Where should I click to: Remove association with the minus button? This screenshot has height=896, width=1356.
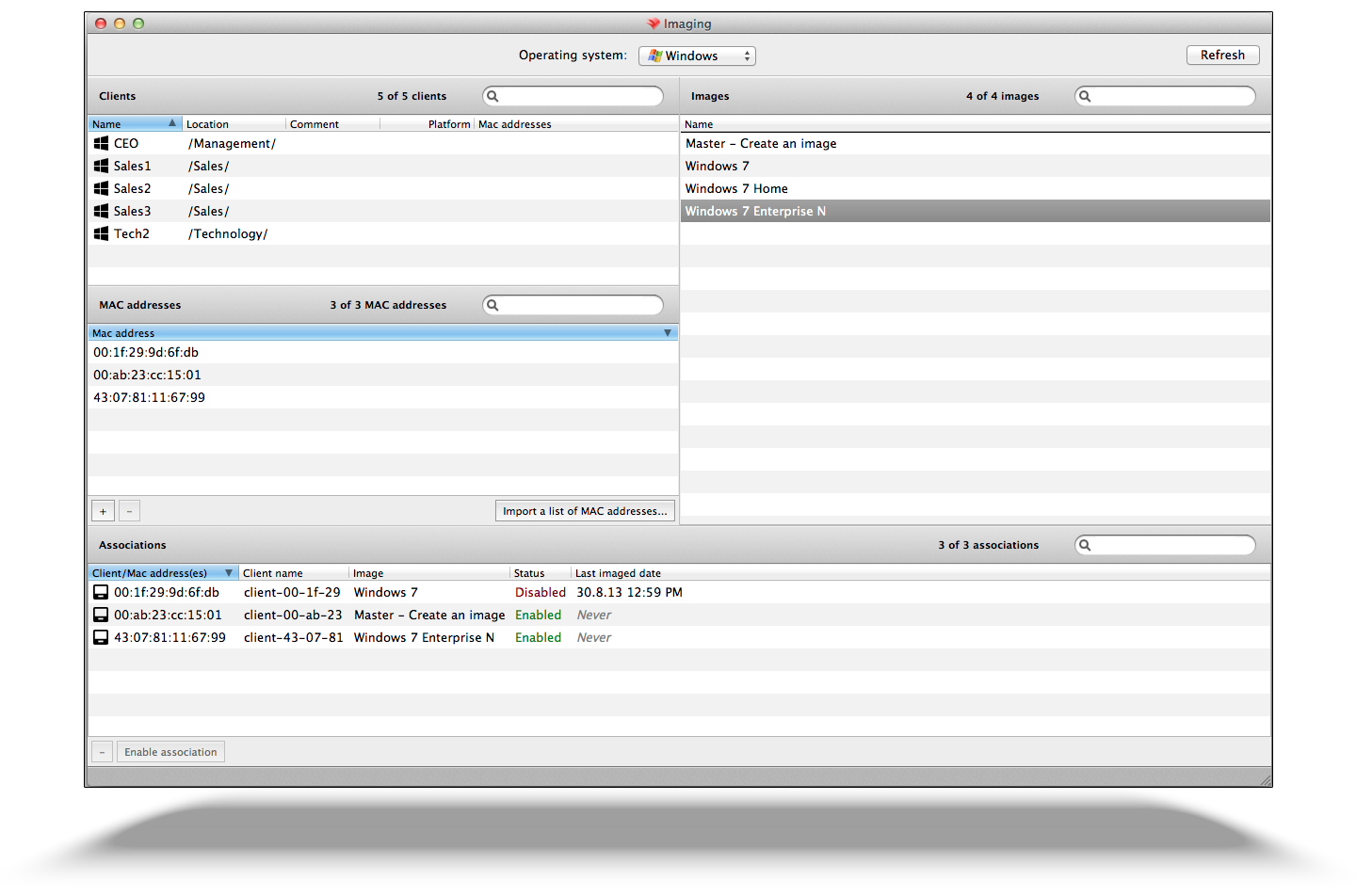pyautogui.click(x=102, y=752)
